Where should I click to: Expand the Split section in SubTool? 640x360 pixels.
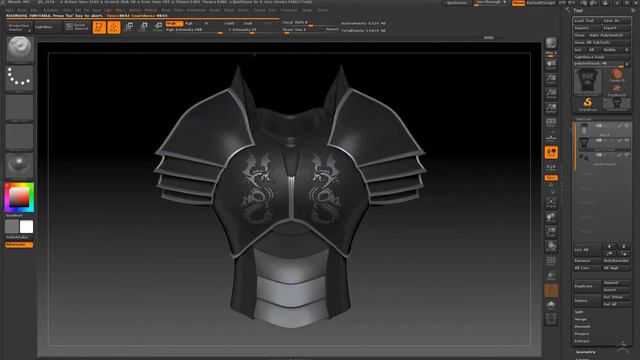579,312
